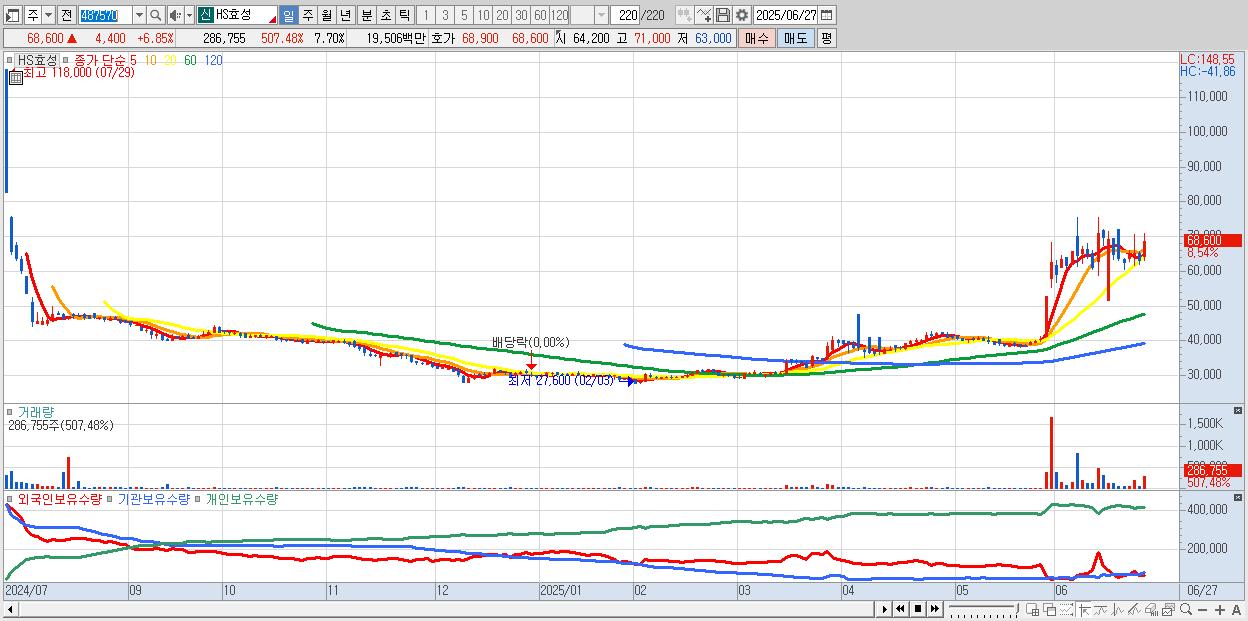Click the 매수 buy button
The image size is (1248, 621).
(757, 38)
